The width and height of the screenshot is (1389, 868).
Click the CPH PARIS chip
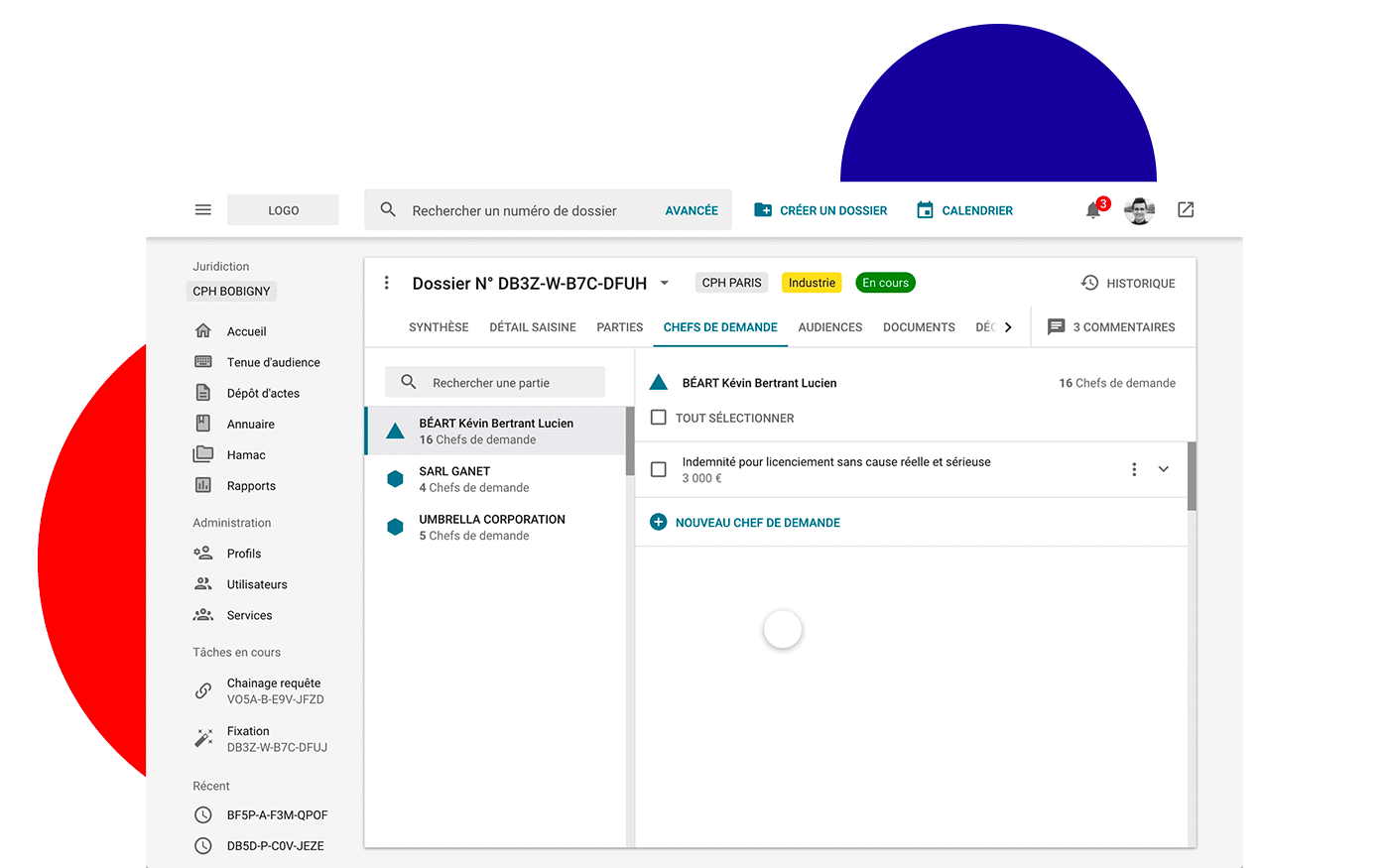731,283
